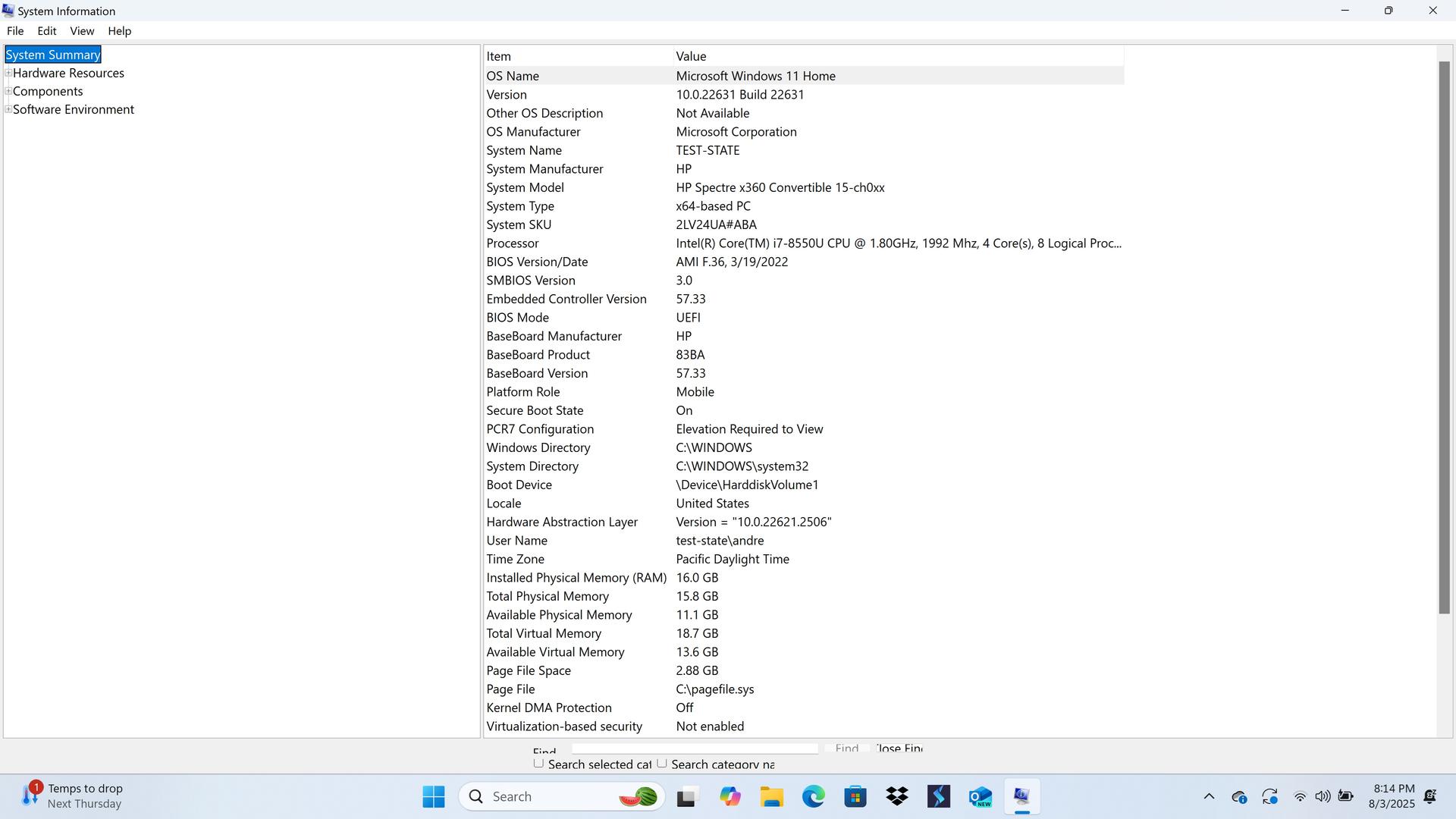1456x819 pixels.
Task: Select the OS Name row
Action: click(x=804, y=76)
